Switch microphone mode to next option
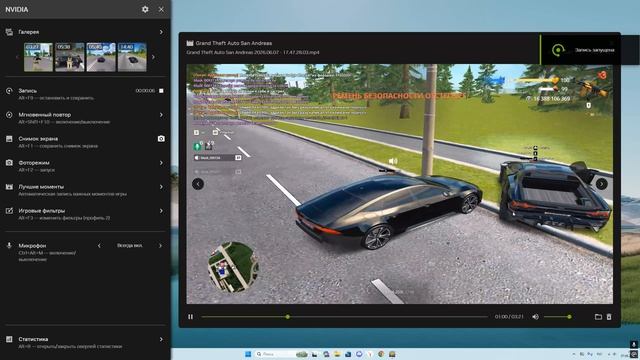Screen dimensions: 640x360 click(160, 246)
